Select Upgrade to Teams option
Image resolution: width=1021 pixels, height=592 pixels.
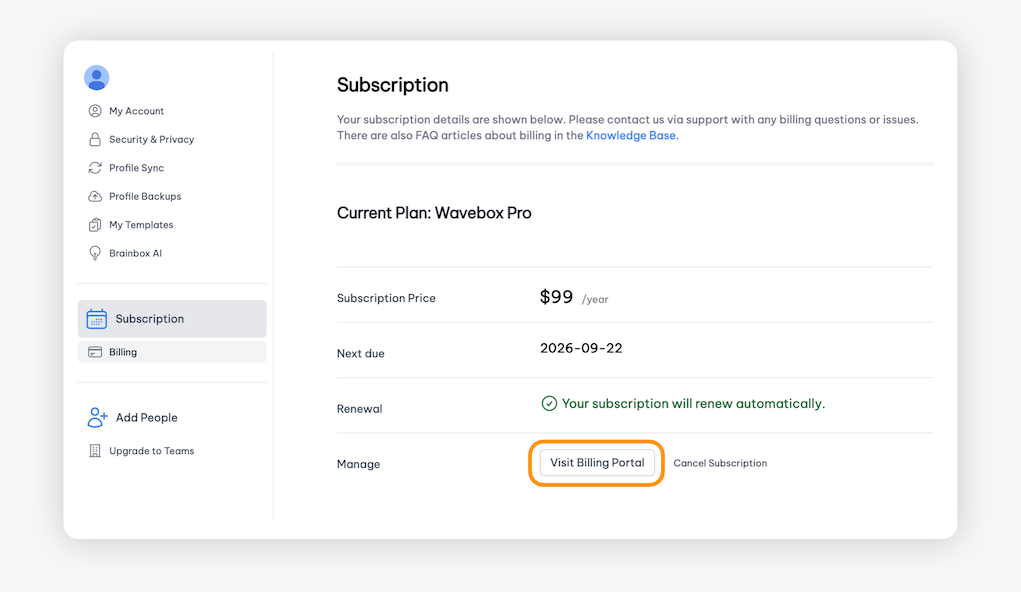[151, 451]
